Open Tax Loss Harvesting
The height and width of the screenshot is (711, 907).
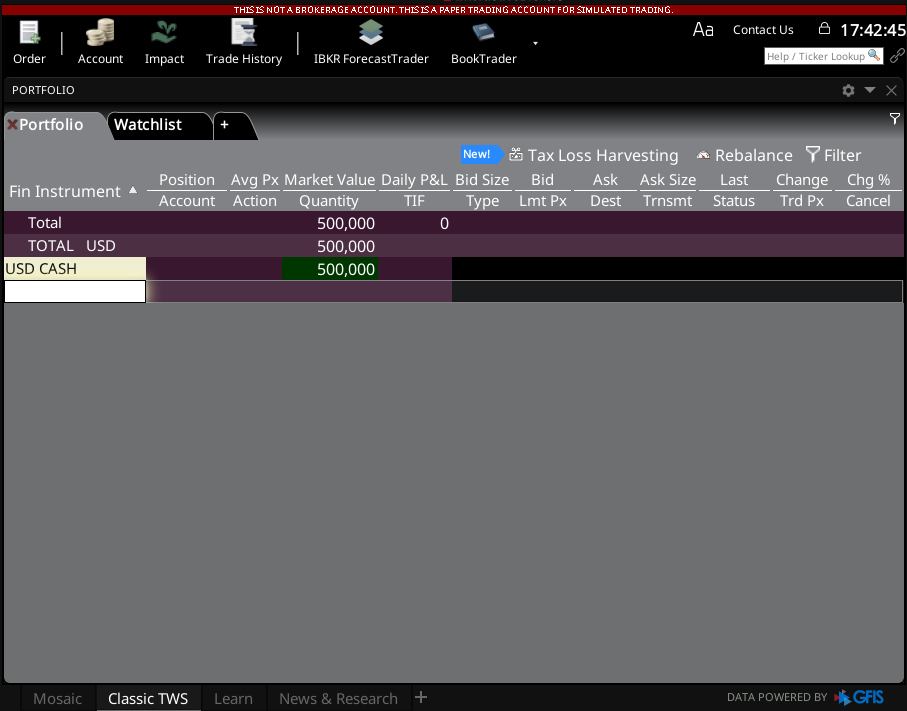pos(593,155)
